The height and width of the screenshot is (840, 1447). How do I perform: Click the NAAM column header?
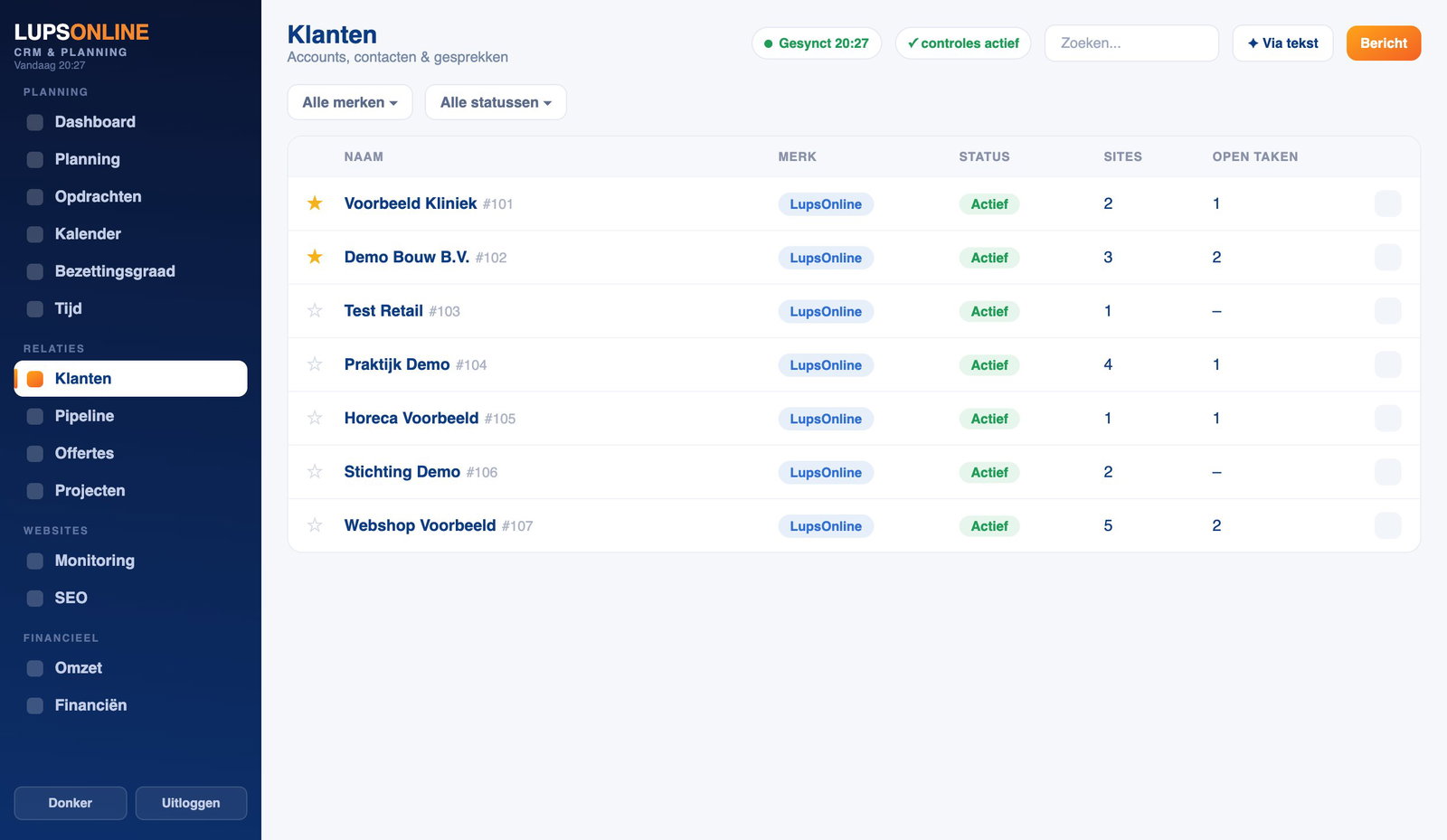[364, 156]
